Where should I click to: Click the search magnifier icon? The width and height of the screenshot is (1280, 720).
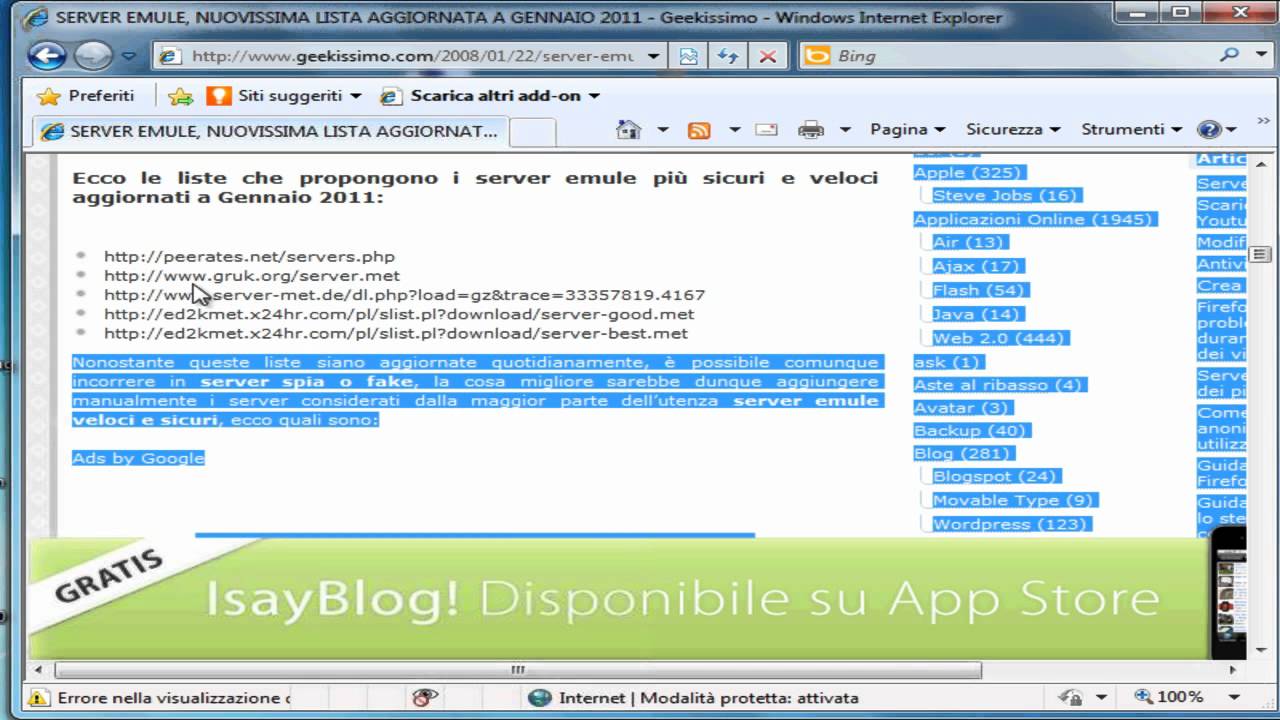click(x=1229, y=56)
